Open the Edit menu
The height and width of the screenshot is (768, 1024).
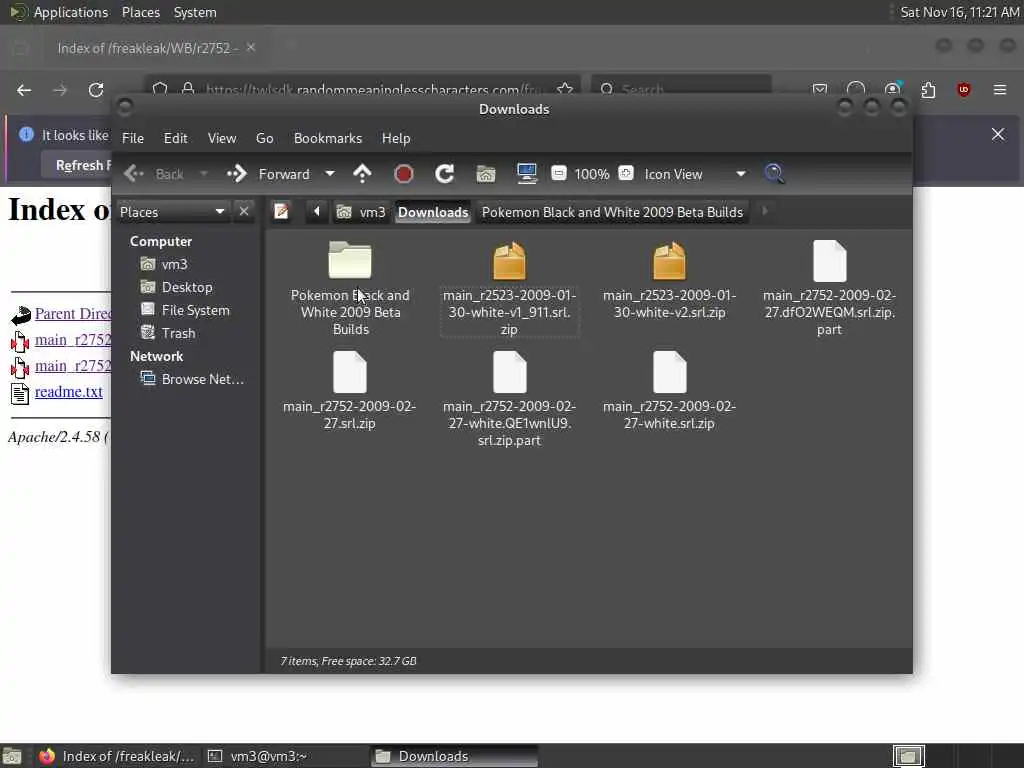[175, 138]
